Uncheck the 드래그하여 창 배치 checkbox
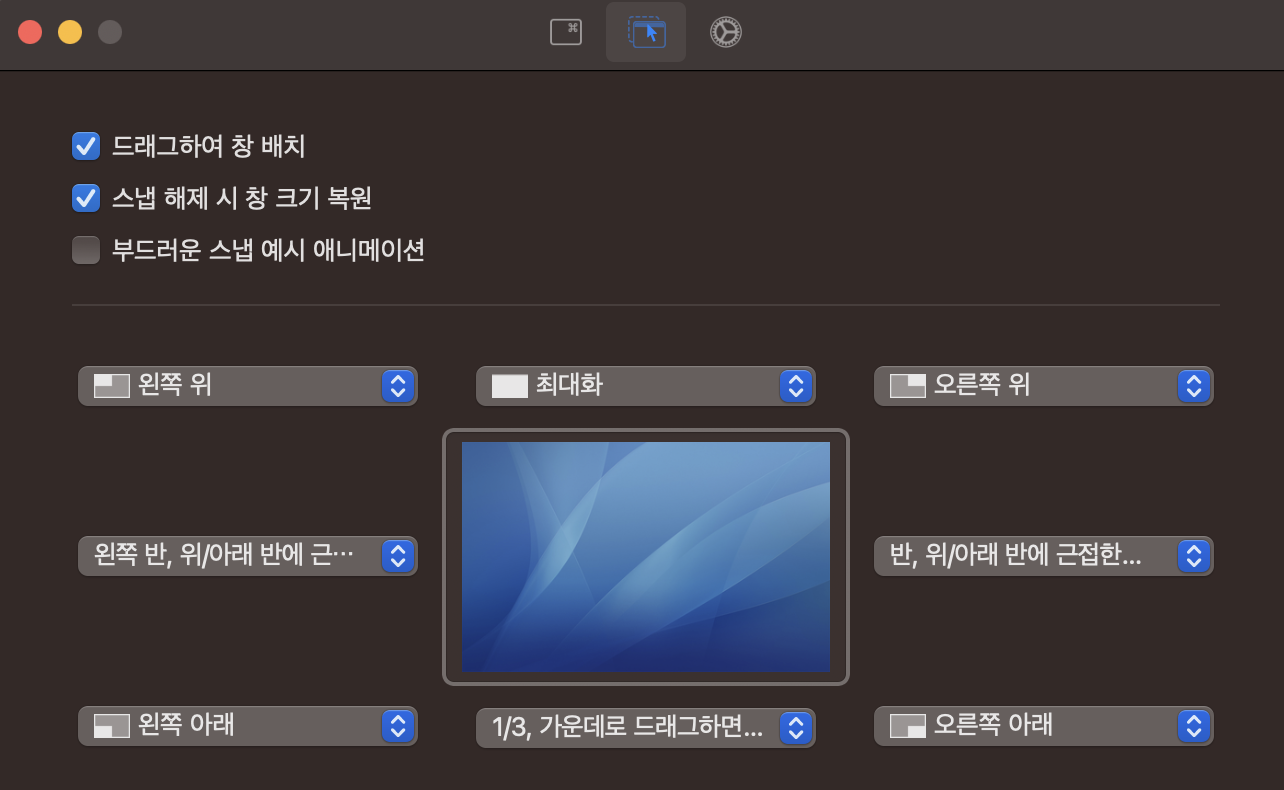1284x790 pixels. click(86, 146)
